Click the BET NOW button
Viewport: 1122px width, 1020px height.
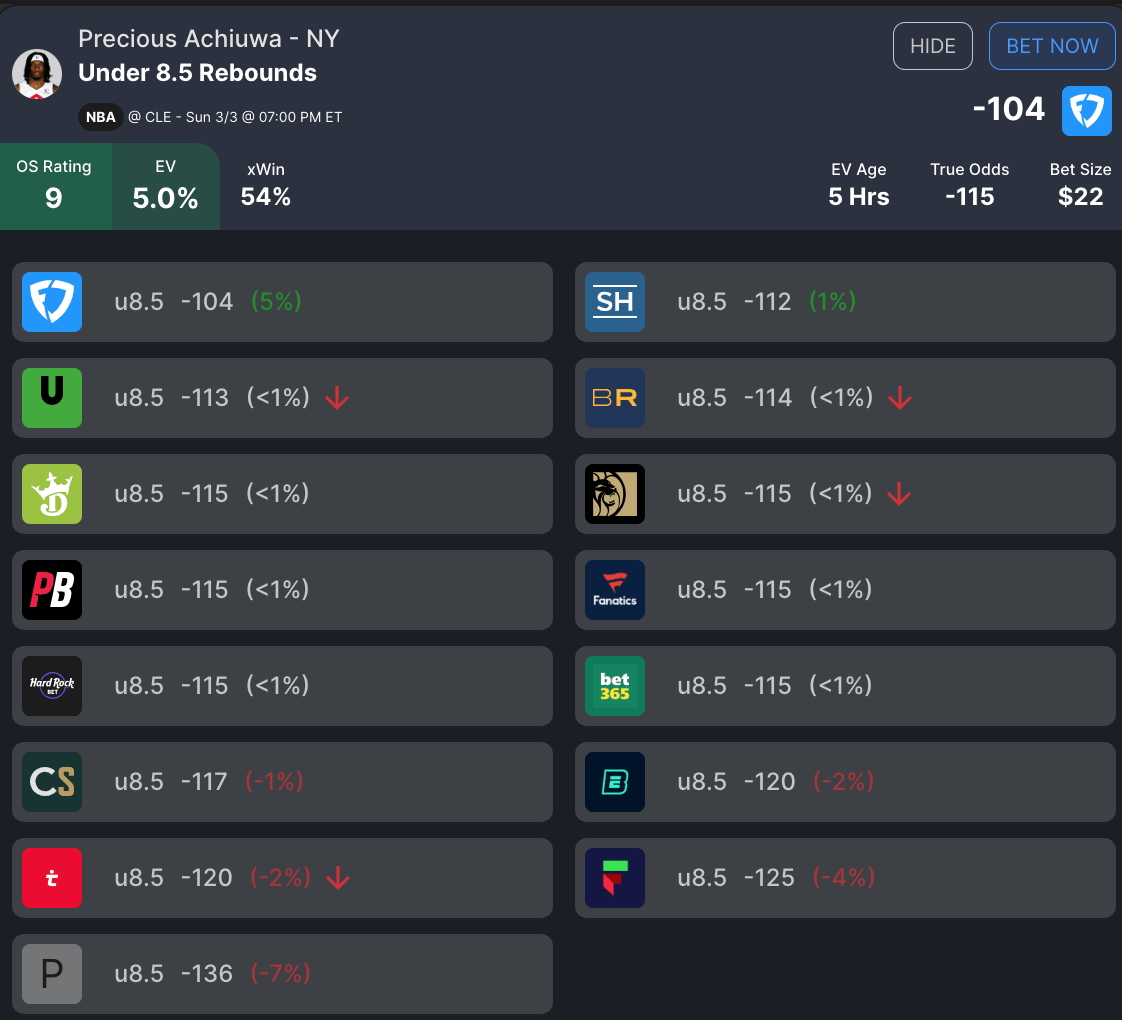pos(1052,46)
